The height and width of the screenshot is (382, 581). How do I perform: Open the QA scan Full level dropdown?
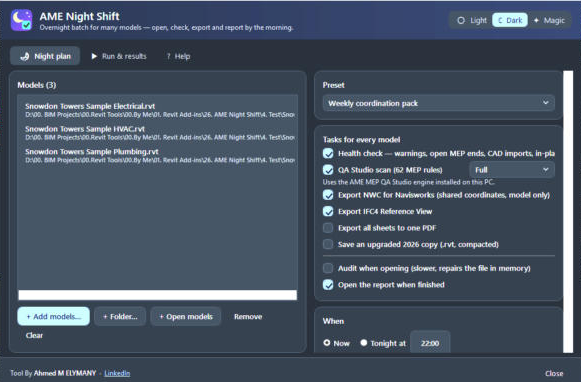click(512, 170)
